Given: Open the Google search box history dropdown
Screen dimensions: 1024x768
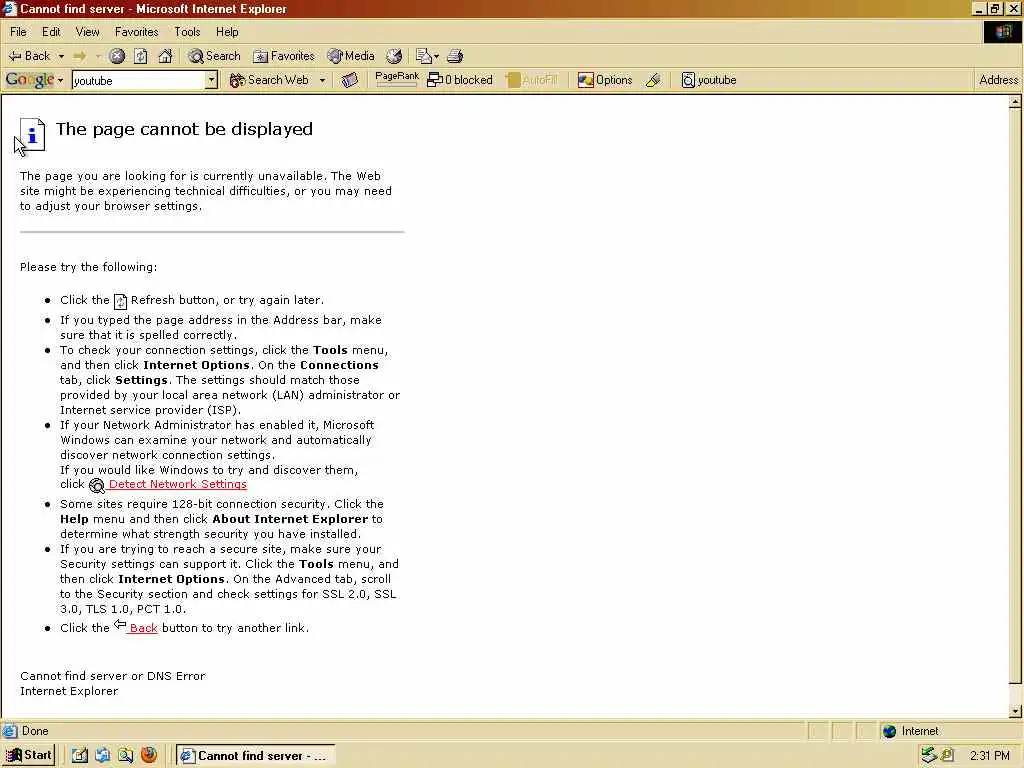Looking at the screenshot, I should 212,80.
